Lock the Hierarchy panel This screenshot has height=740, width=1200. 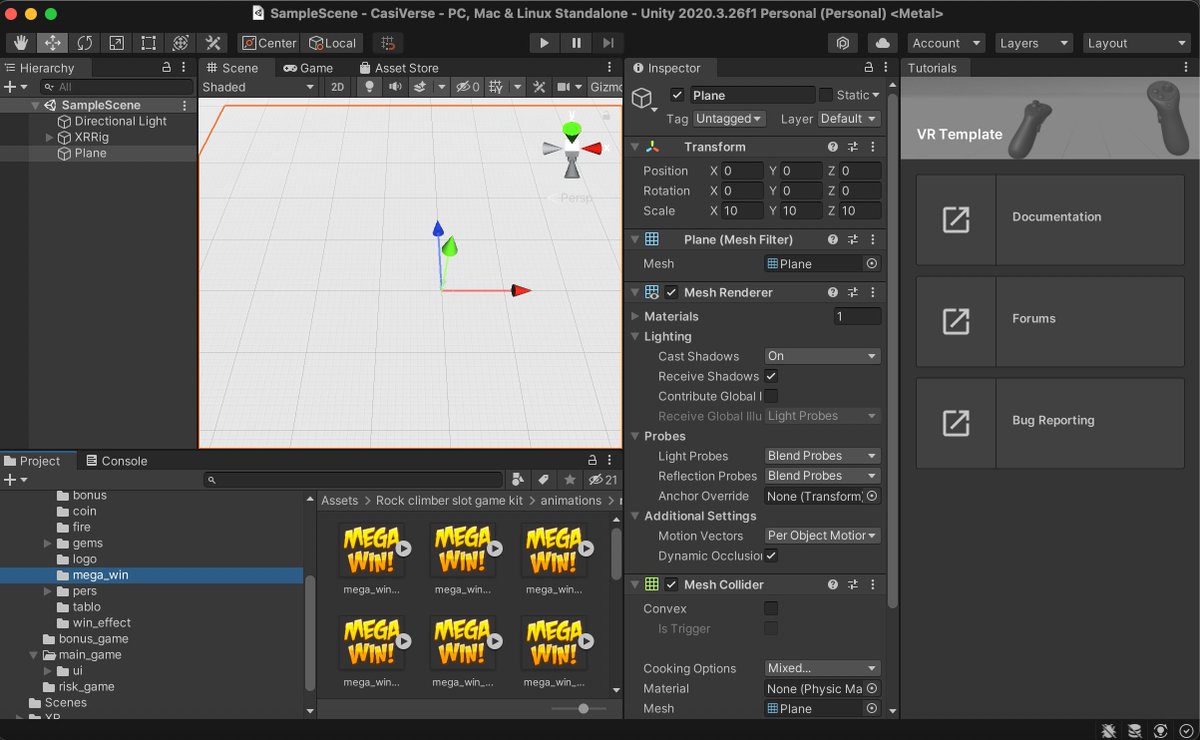(167, 67)
